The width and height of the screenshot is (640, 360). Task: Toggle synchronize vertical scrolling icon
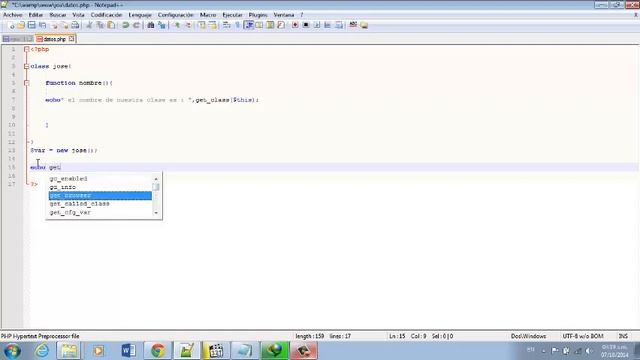click(x=202, y=25)
